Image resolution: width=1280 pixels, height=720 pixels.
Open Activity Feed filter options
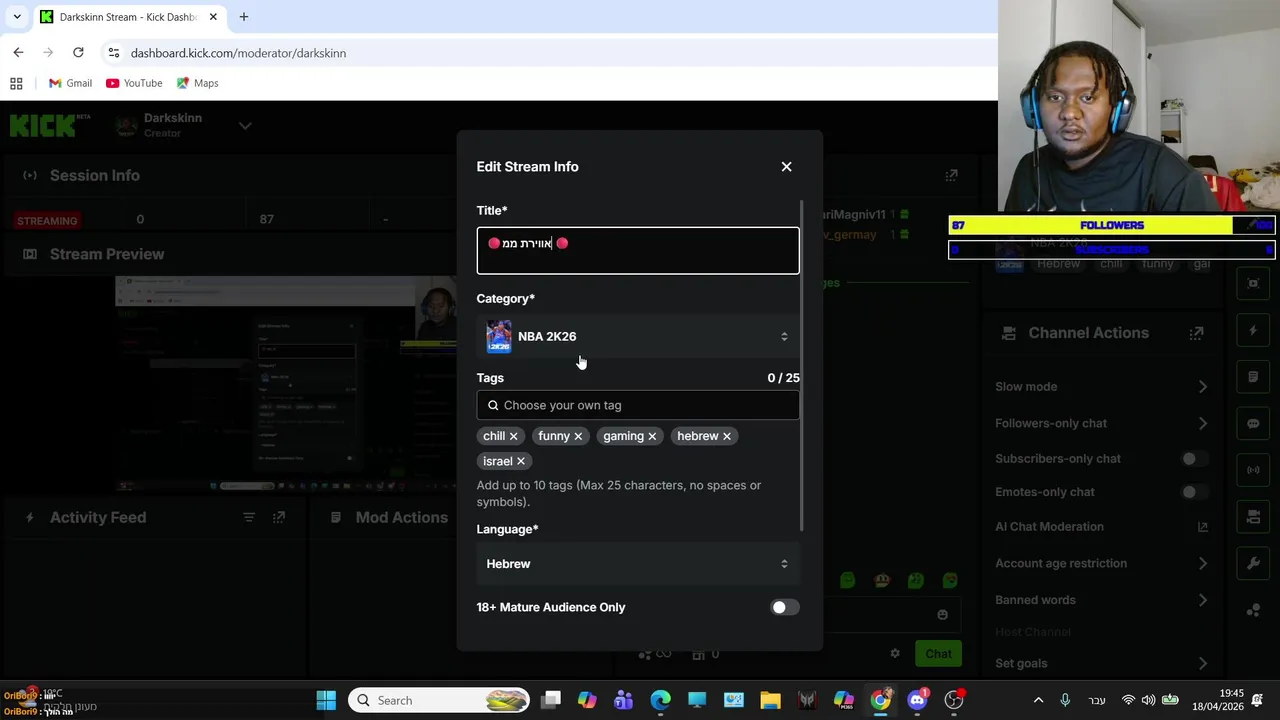click(249, 517)
